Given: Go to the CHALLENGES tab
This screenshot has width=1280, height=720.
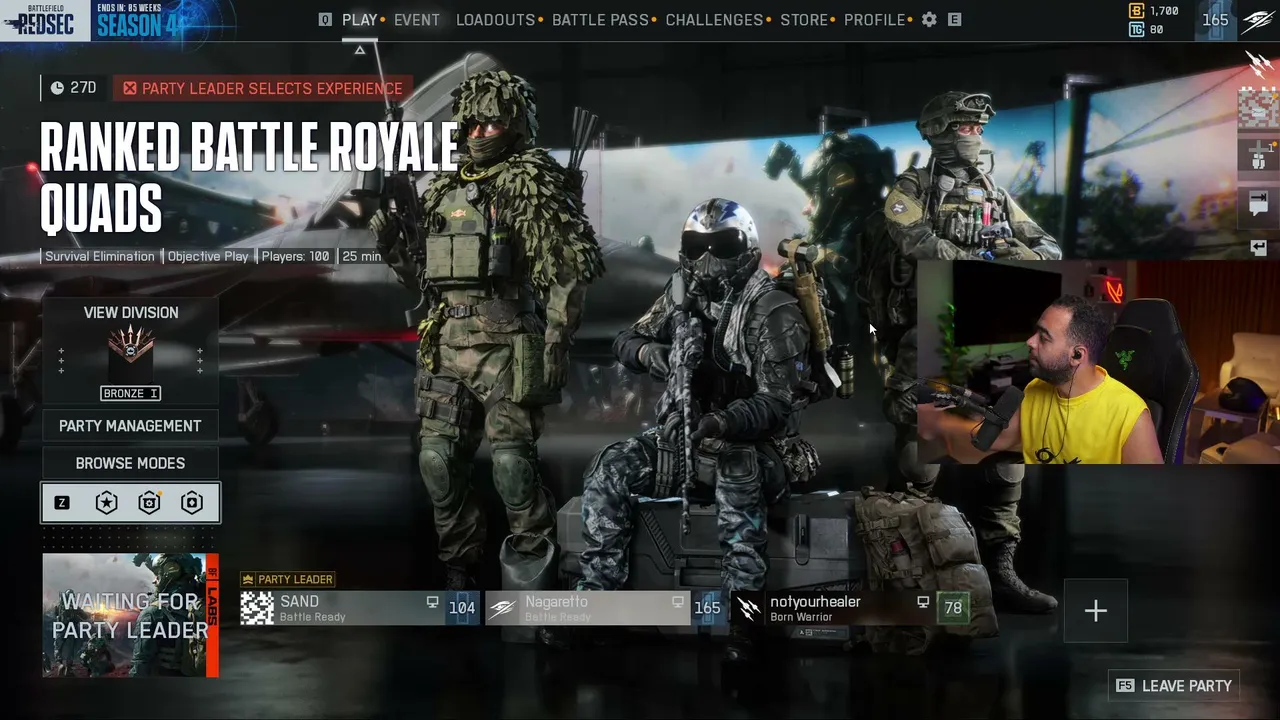Looking at the screenshot, I should pos(714,20).
